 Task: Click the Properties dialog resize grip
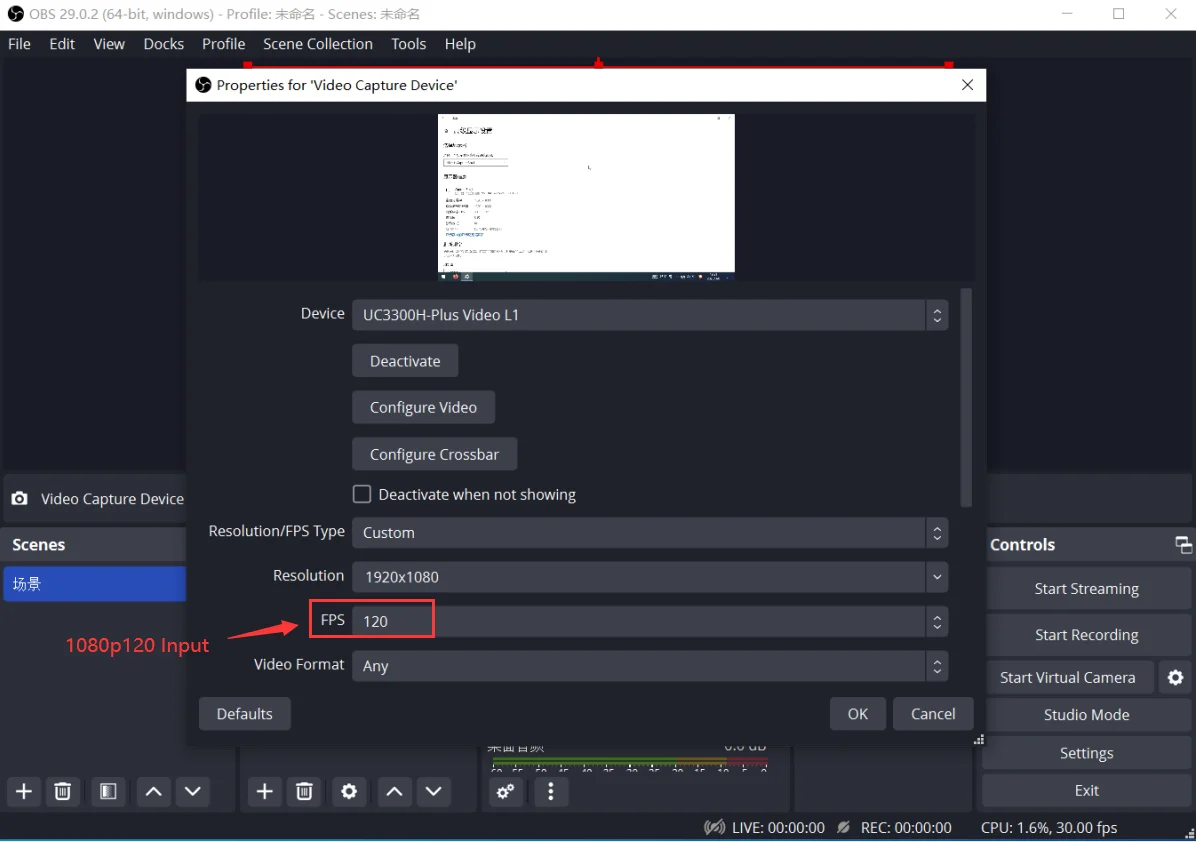click(x=979, y=739)
